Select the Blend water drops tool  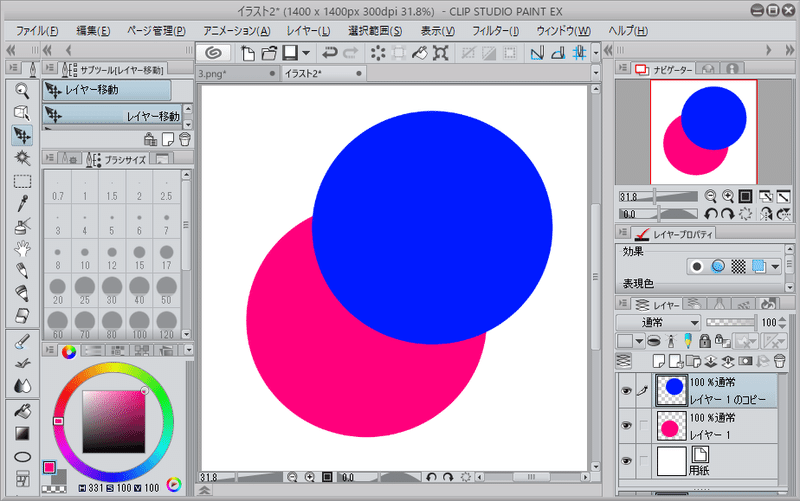coord(22,386)
